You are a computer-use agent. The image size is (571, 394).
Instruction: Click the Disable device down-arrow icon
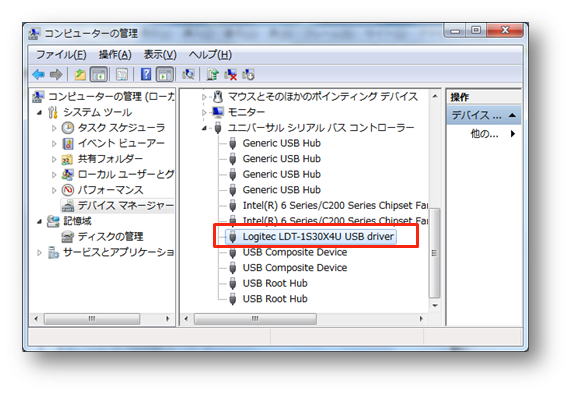[x=248, y=75]
